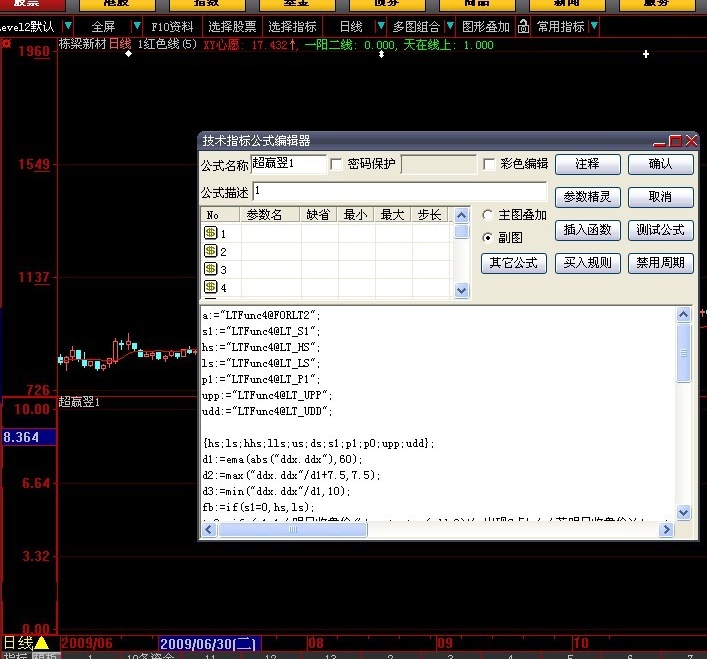Click the code editor scroll-right arrow
Image resolution: width=707 pixels, height=659 pixels.
click(666, 529)
